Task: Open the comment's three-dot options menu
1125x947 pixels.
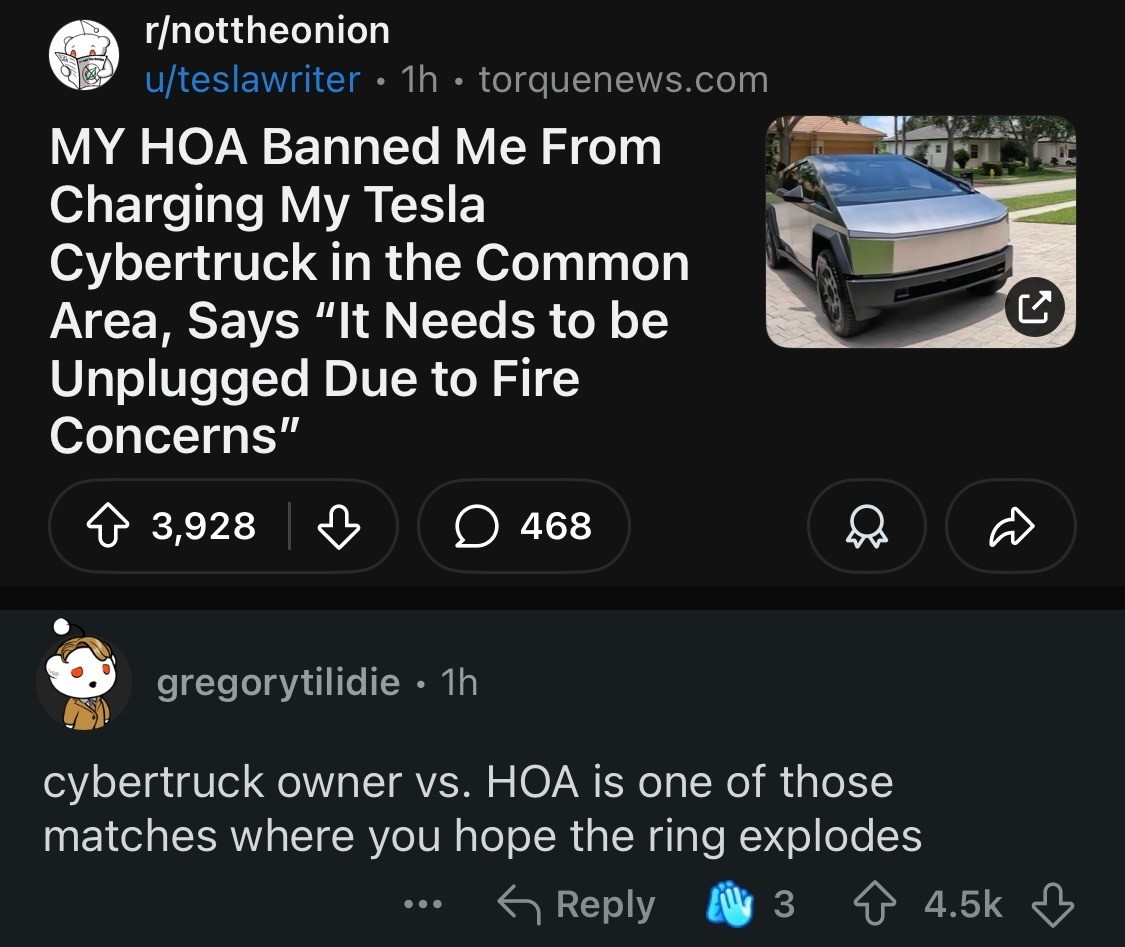Action: tap(423, 904)
